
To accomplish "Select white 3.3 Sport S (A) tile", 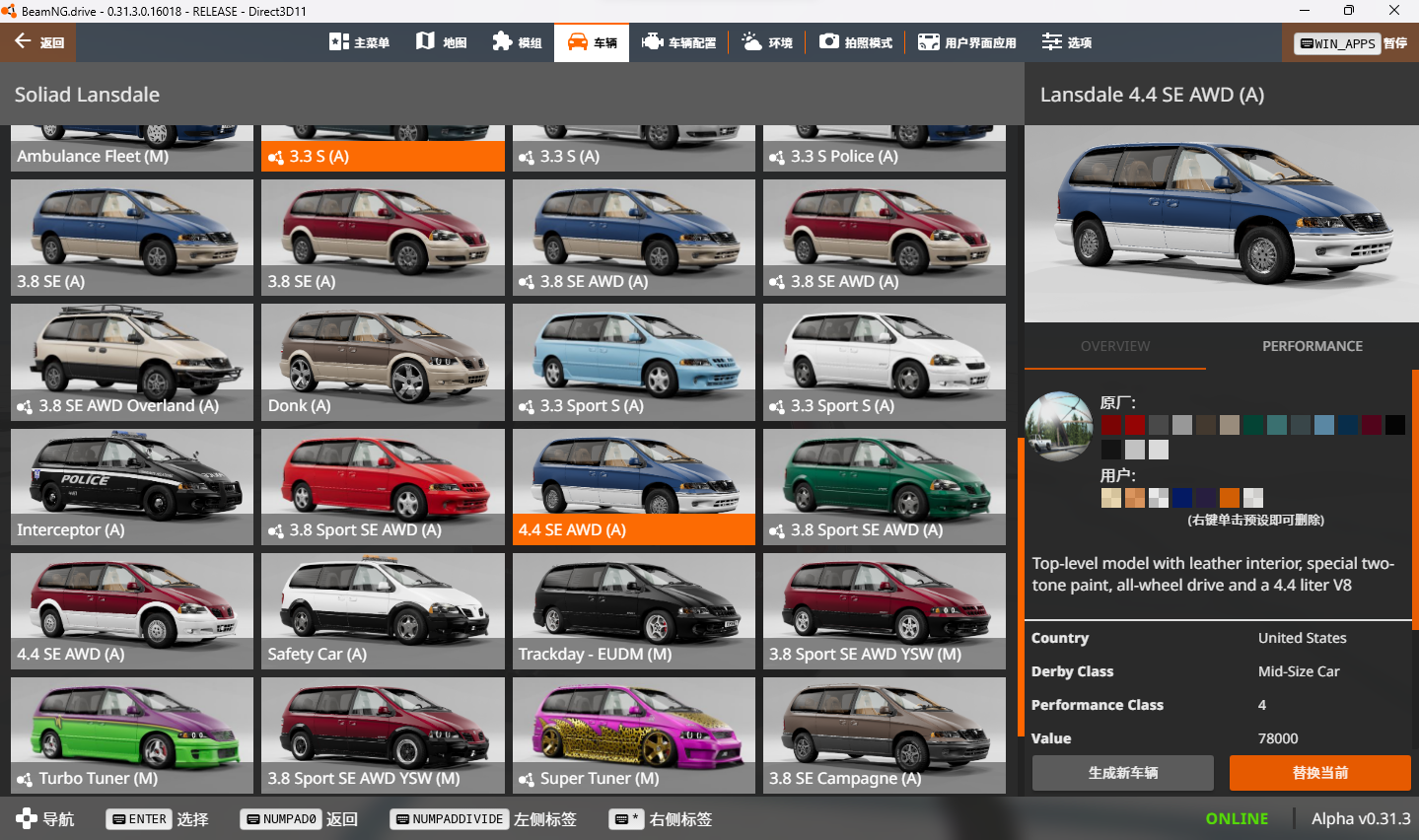I will 885,362.
